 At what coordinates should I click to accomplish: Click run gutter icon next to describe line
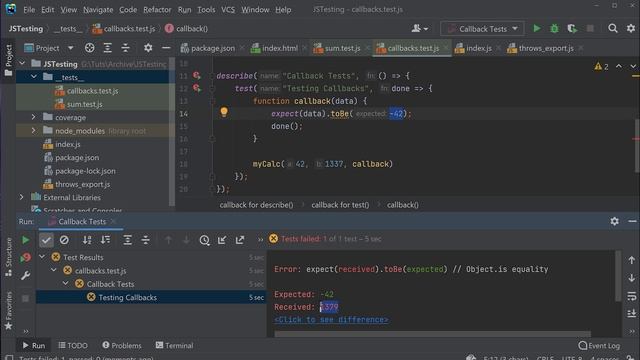click(x=197, y=76)
